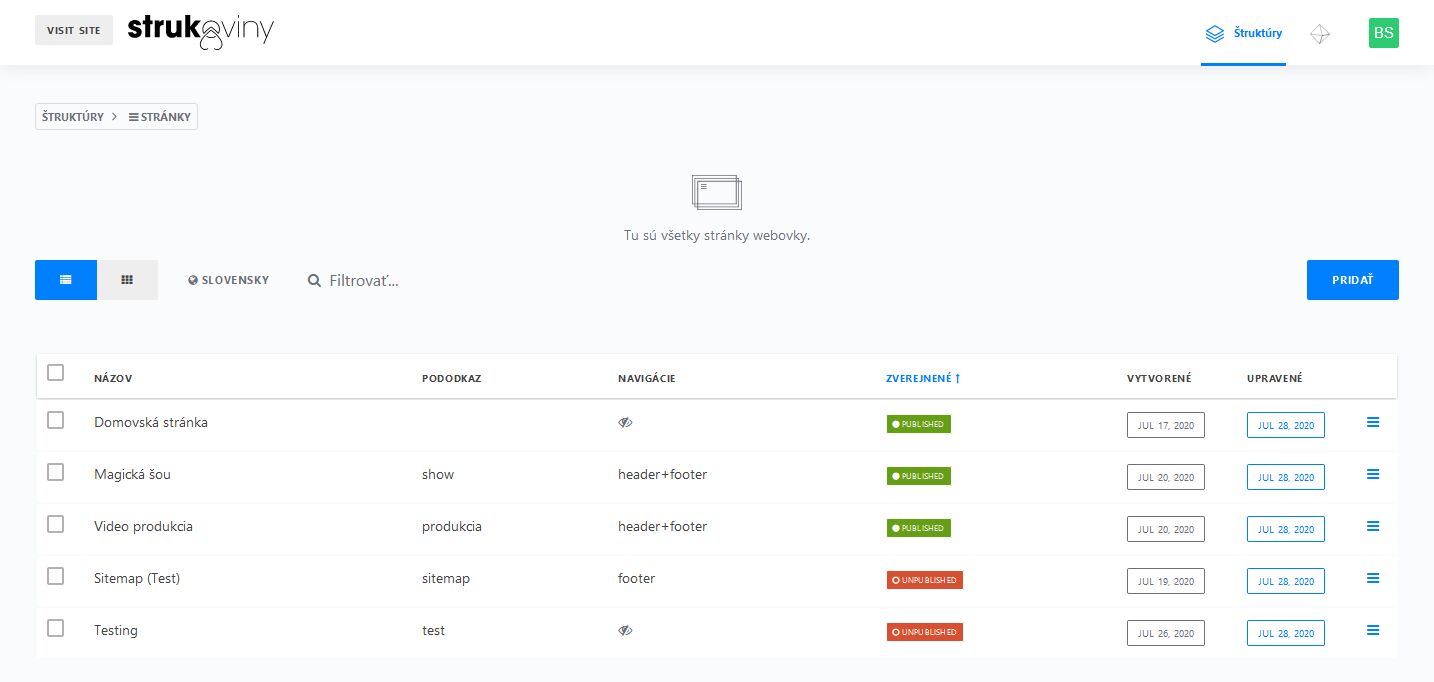1434x682 pixels.
Task: Open the Video produkcia page
Action: click(143, 526)
